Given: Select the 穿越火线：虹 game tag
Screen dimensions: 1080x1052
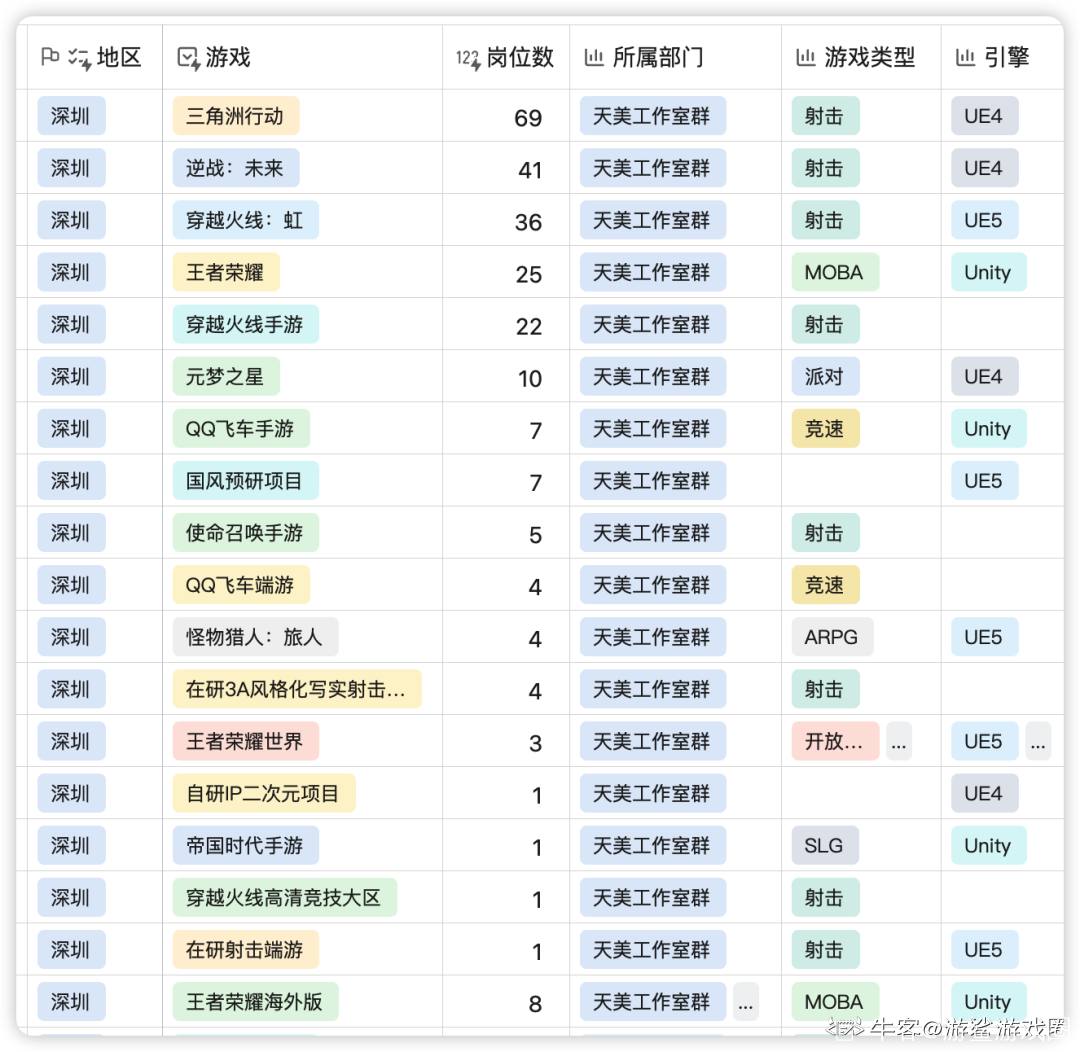Looking at the screenshot, I should (245, 220).
